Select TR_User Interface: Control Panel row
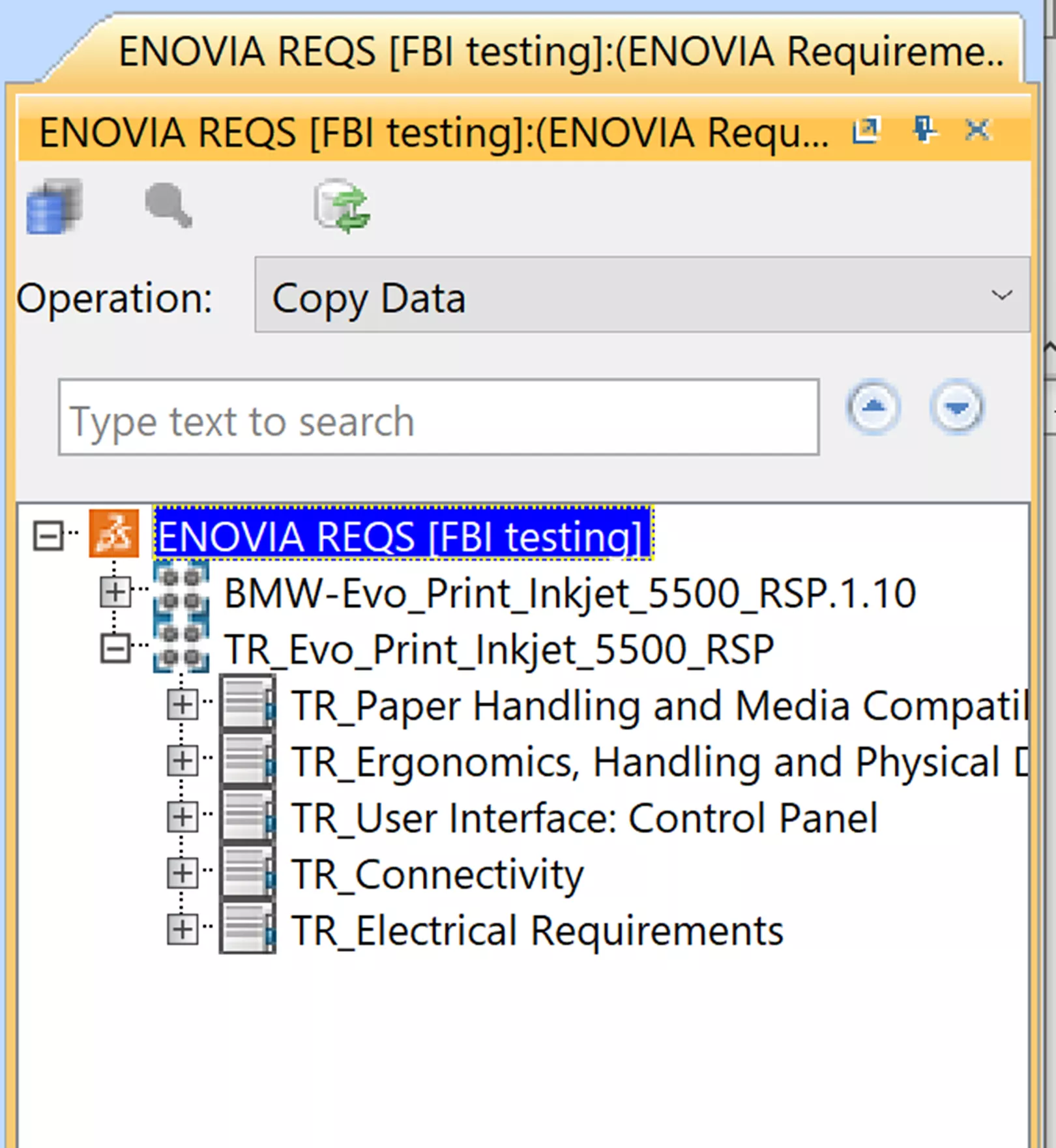 [x=585, y=817]
